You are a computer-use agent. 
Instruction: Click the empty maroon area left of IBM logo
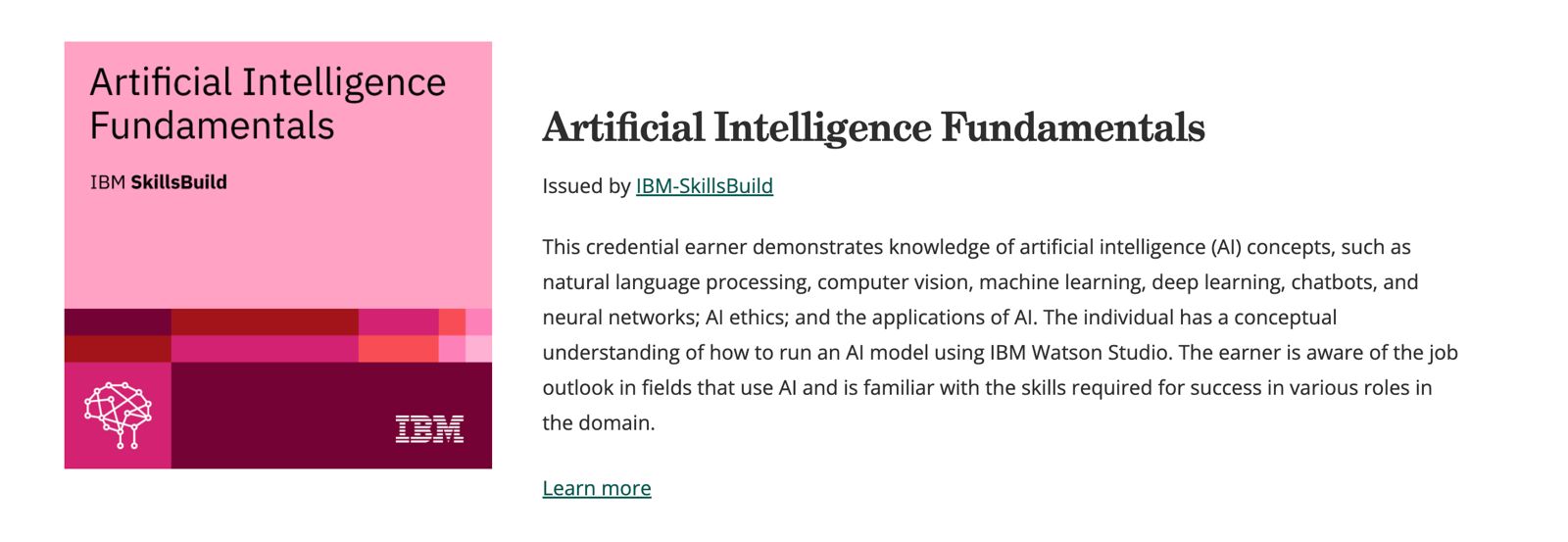click(284, 417)
